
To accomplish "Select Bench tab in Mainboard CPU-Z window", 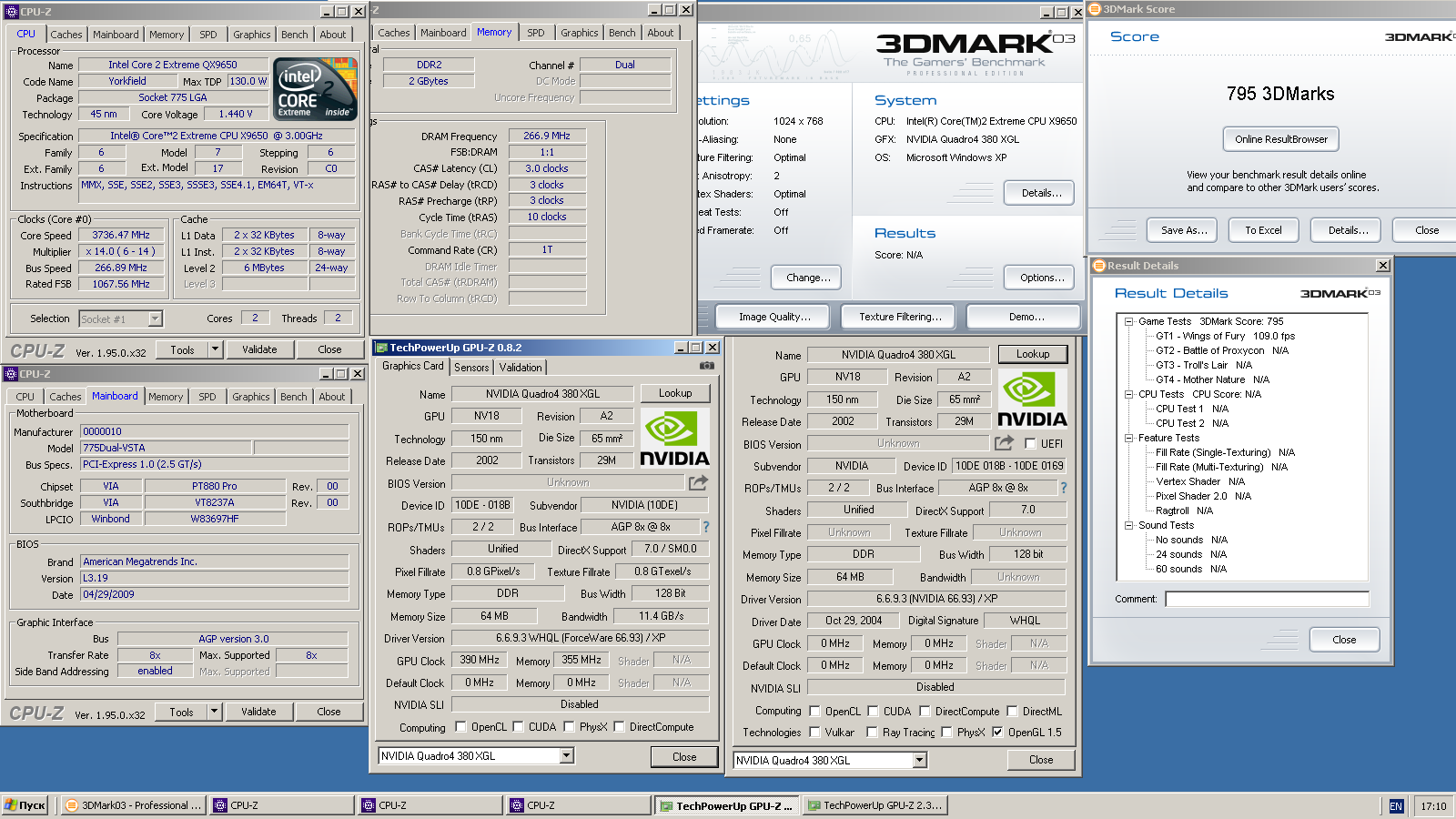I will (x=293, y=397).
